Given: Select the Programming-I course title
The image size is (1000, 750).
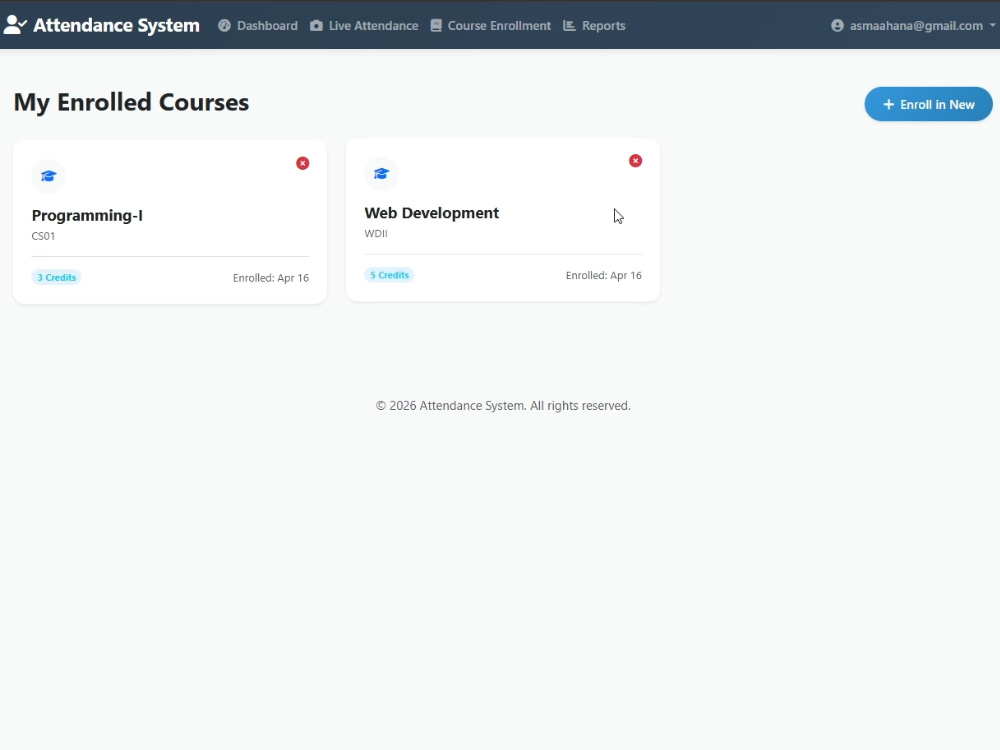Looking at the screenshot, I should pos(87,216).
